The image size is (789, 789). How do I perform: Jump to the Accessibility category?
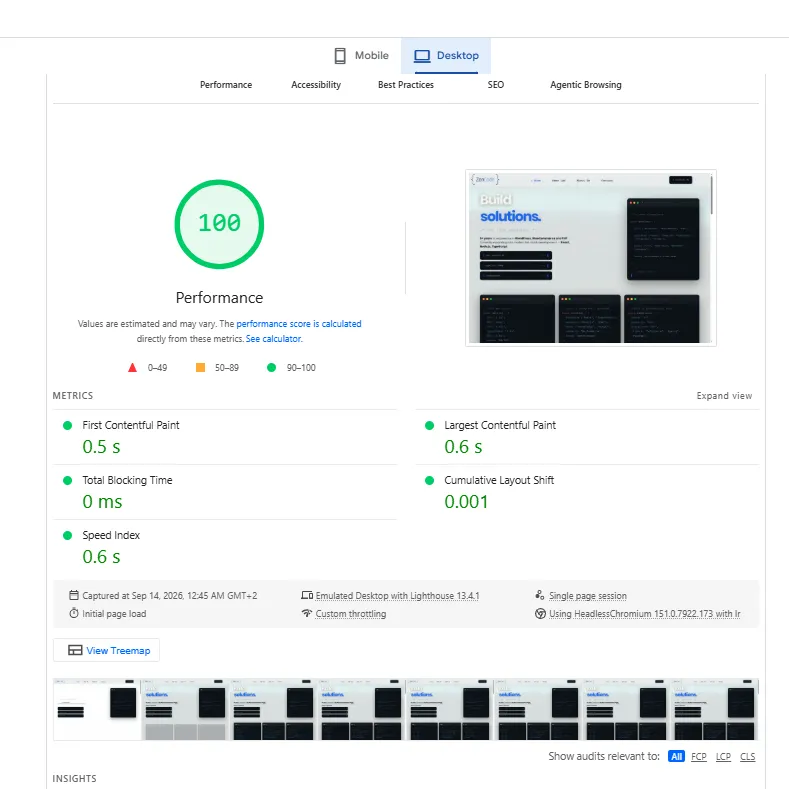tap(316, 85)
